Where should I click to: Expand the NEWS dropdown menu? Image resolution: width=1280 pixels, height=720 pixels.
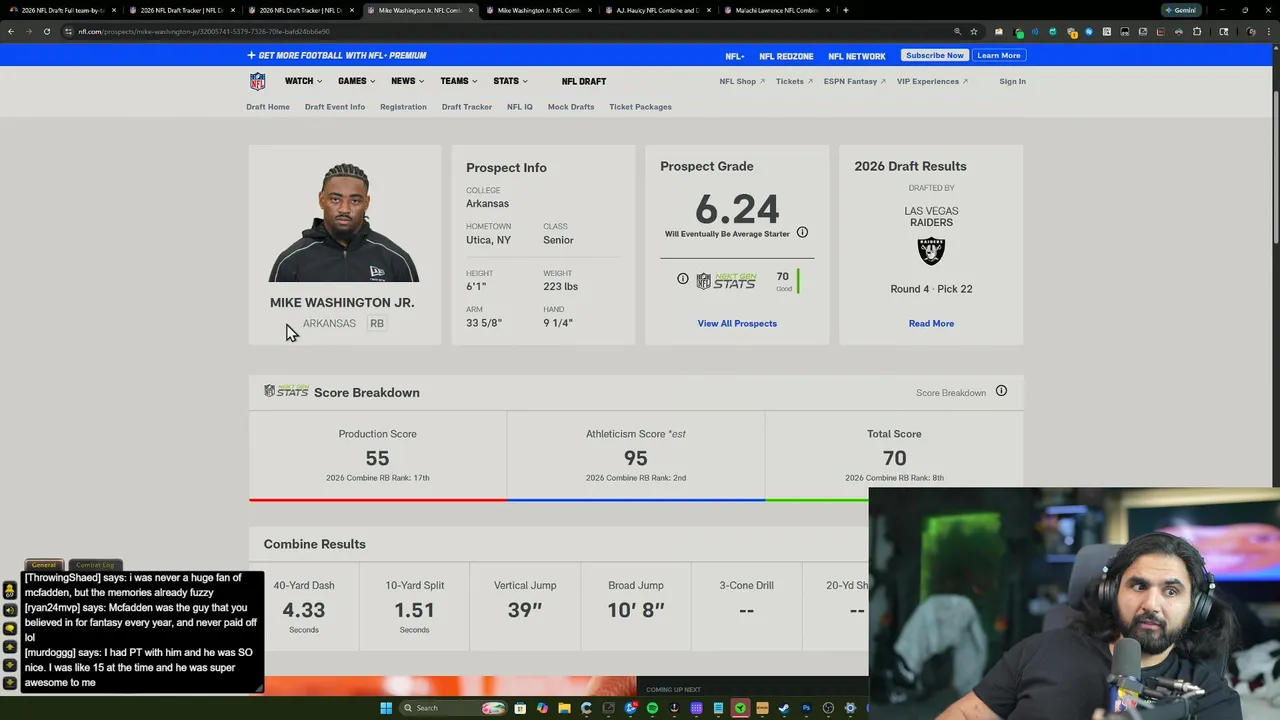pyautogui.click(x=407, y=81)
